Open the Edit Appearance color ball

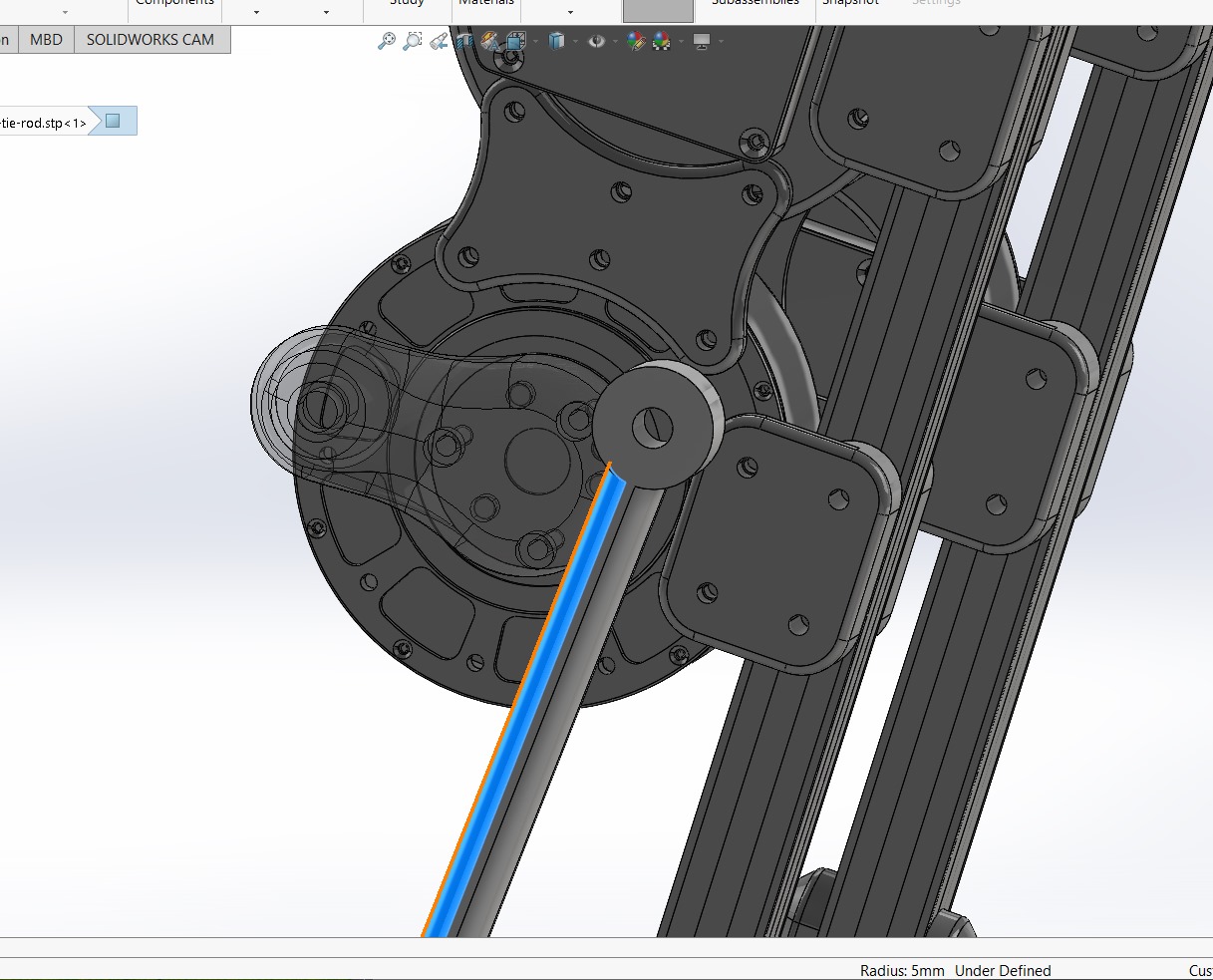point(635,42)
